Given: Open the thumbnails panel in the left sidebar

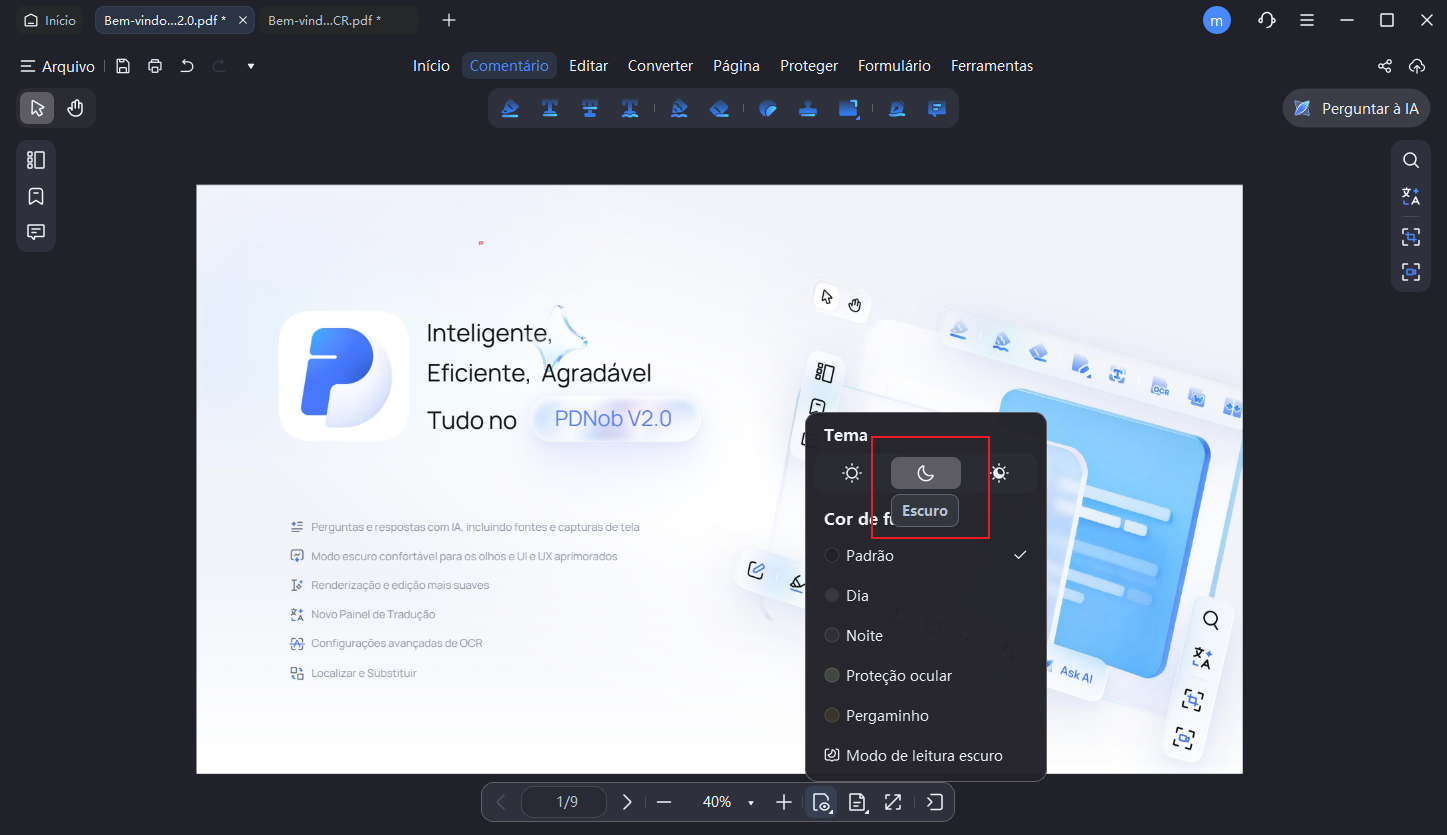Looking at the screenshot, I should point(36,159).
